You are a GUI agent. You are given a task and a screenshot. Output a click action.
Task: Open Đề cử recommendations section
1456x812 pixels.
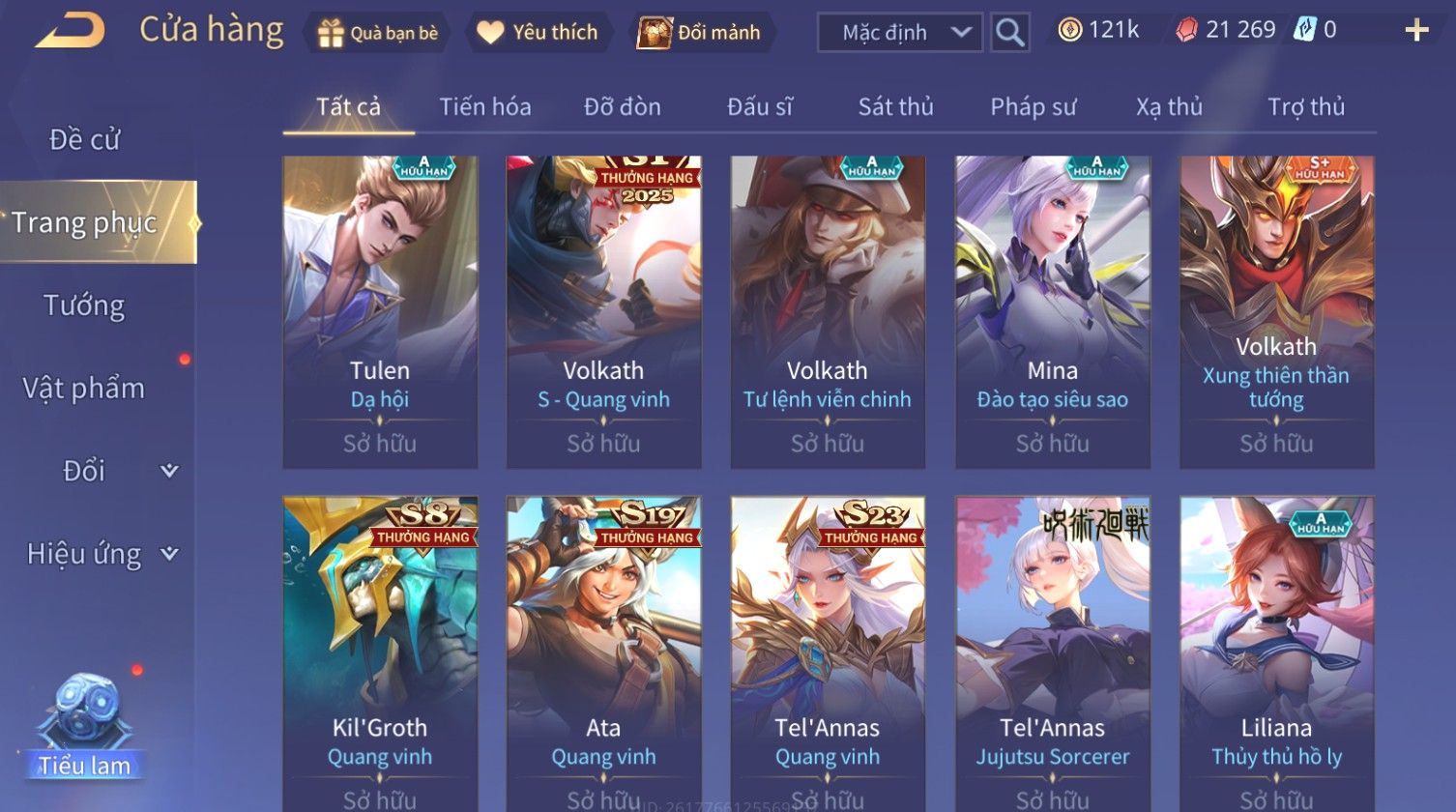point(85,139)
